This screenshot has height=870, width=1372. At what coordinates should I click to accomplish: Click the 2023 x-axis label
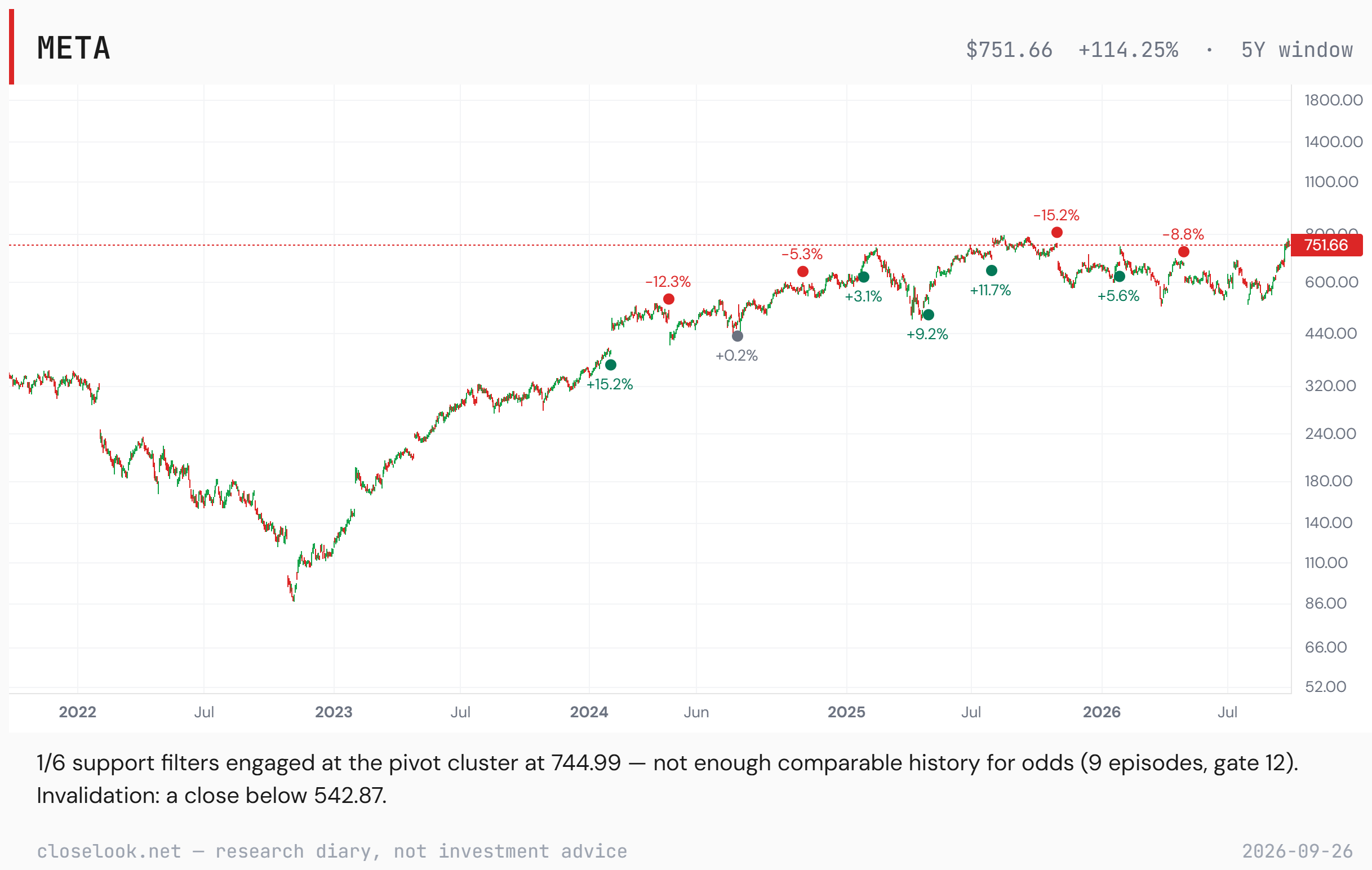point(334,712)
